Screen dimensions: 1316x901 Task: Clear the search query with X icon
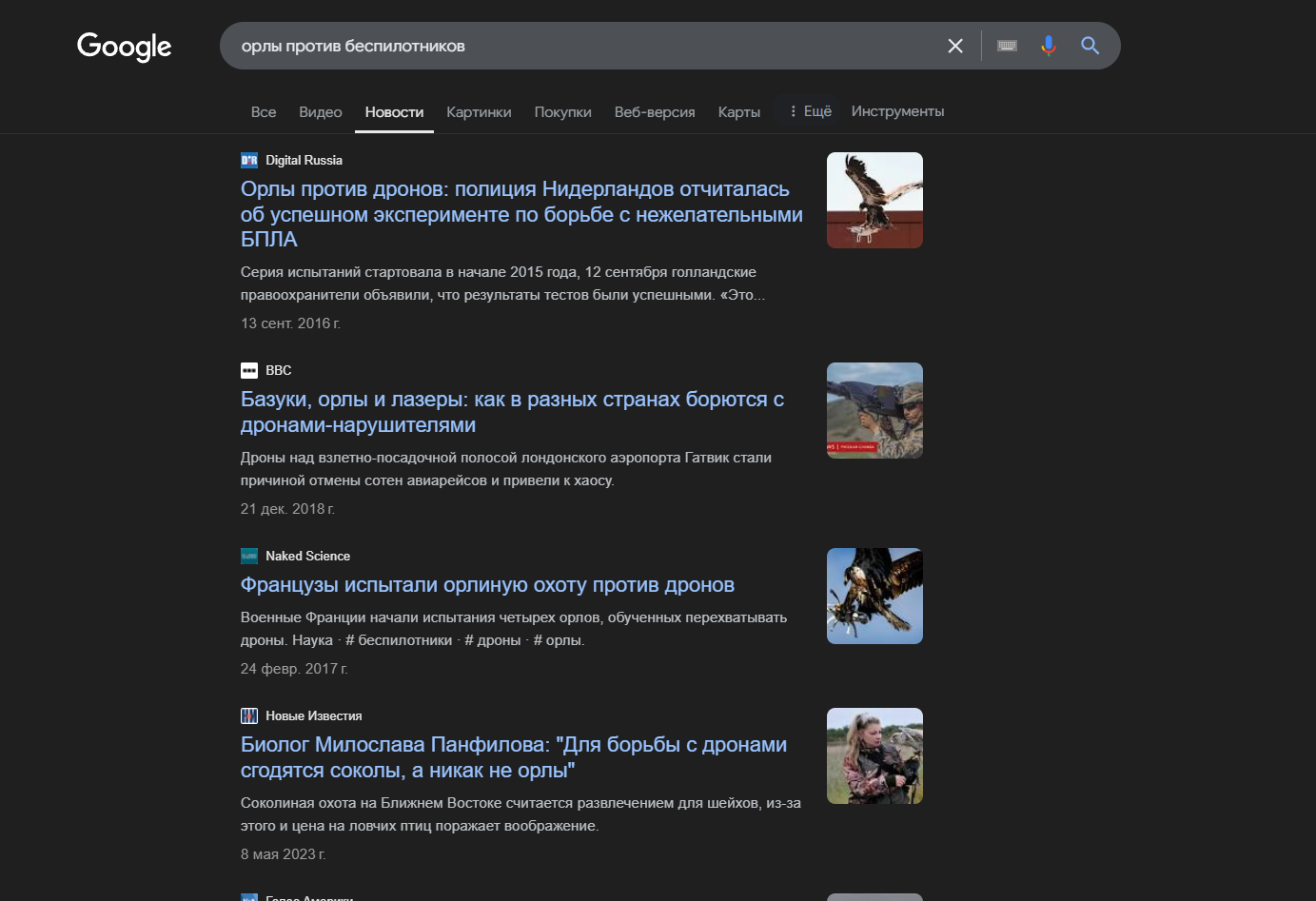click(x=955, y=46)
